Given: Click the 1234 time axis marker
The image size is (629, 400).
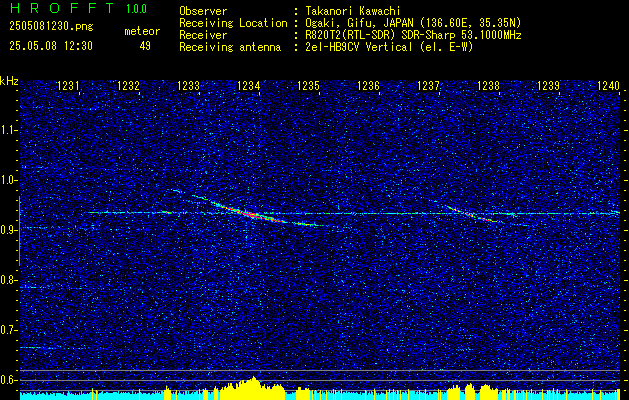Looking at the screenshot, I should coord(249,85).
